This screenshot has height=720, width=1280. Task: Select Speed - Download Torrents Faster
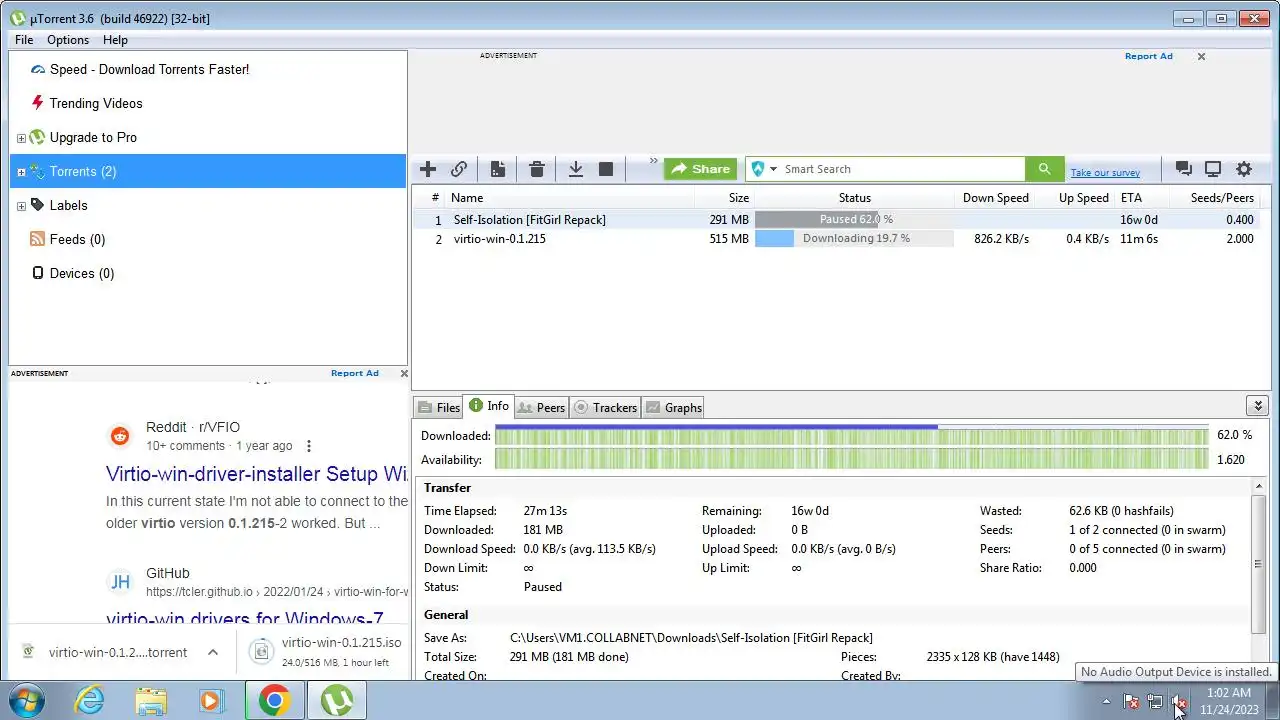tap(149, 69)
